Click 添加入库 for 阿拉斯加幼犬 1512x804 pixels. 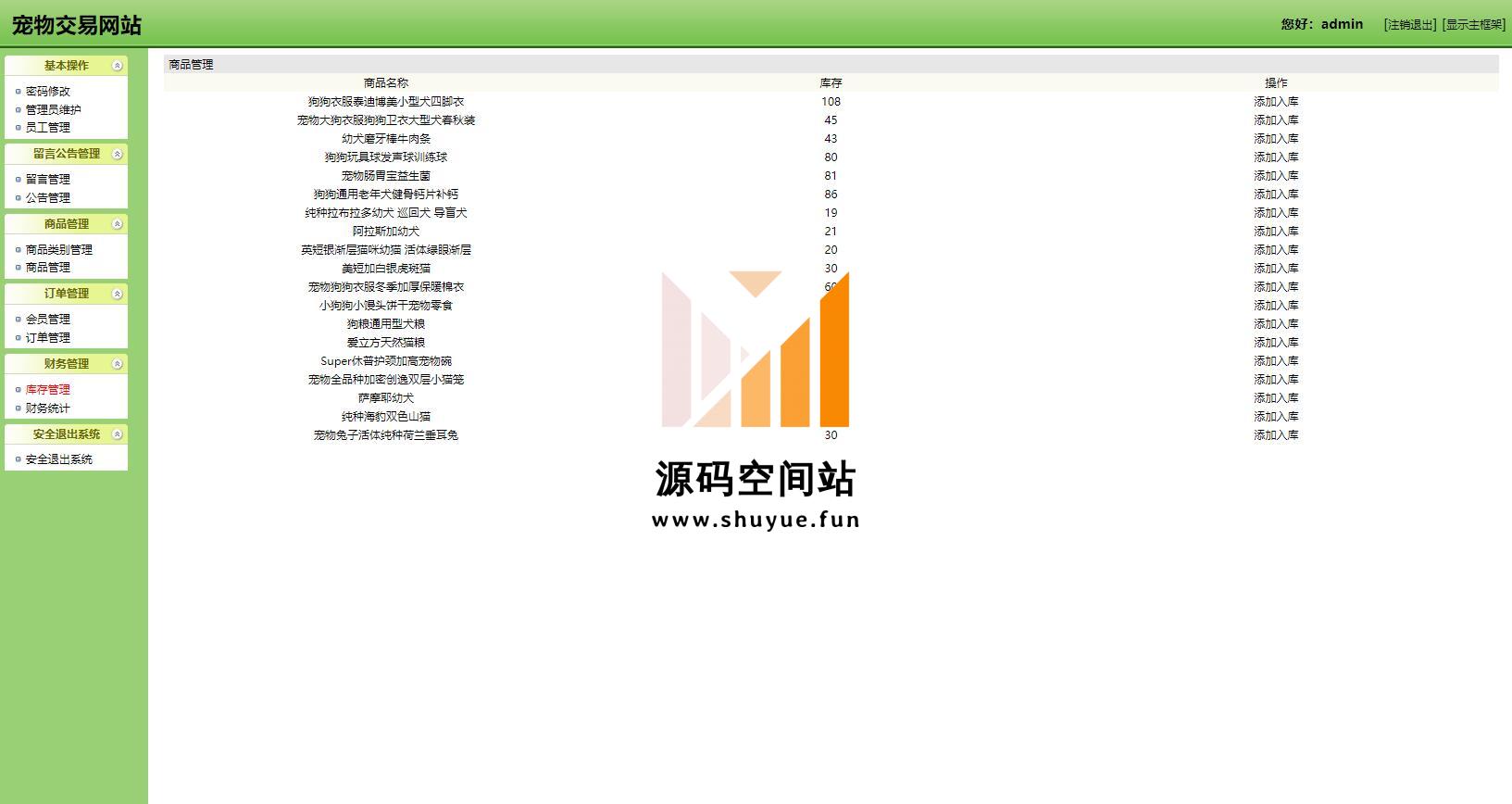(1276, 232)
